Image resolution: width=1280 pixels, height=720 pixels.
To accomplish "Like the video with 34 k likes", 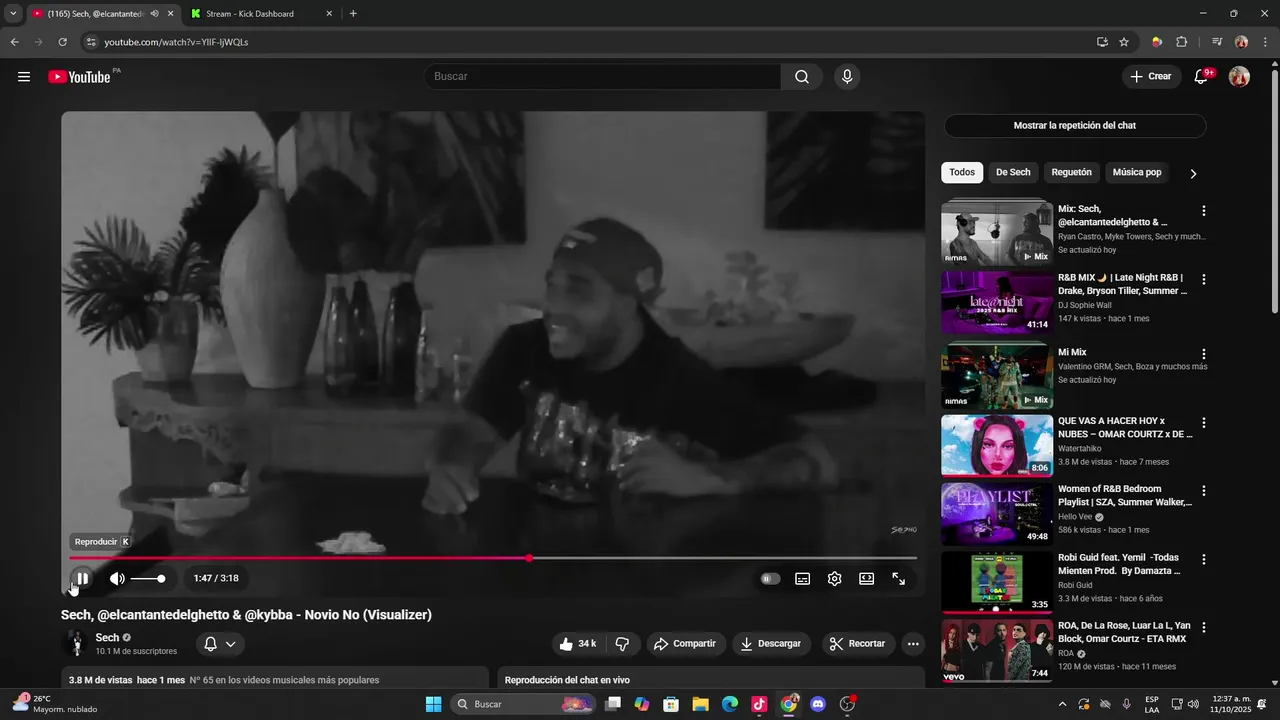I will click(577, 644).
